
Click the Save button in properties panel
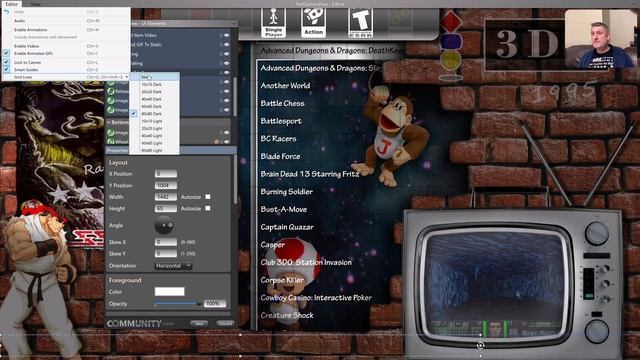[x=199, y=323]
